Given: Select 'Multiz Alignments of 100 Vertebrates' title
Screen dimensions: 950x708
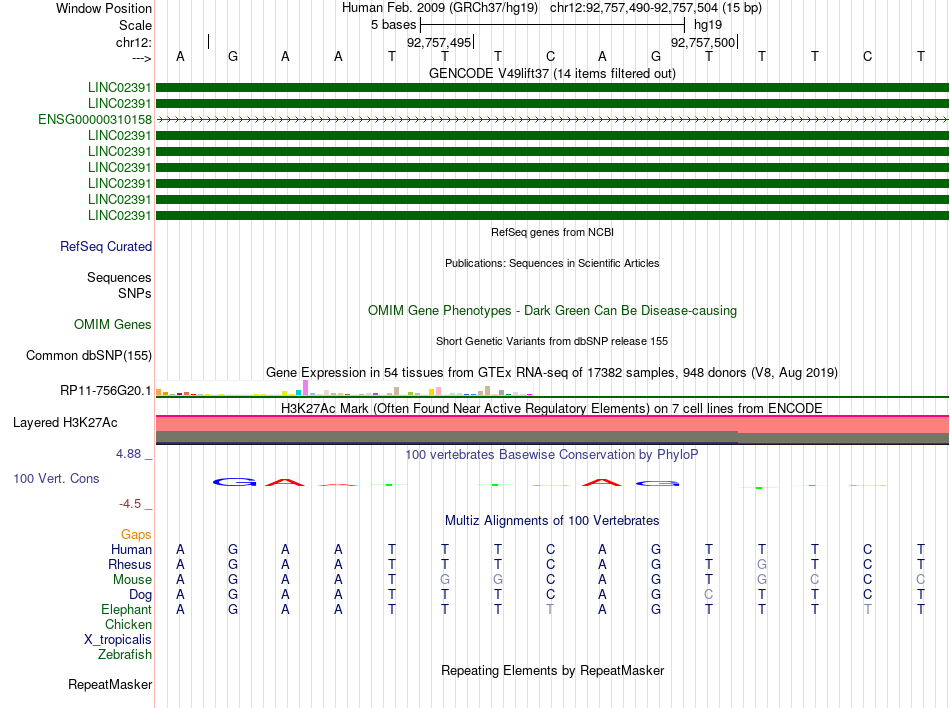Looking at the screenshot, I should 552,520.
